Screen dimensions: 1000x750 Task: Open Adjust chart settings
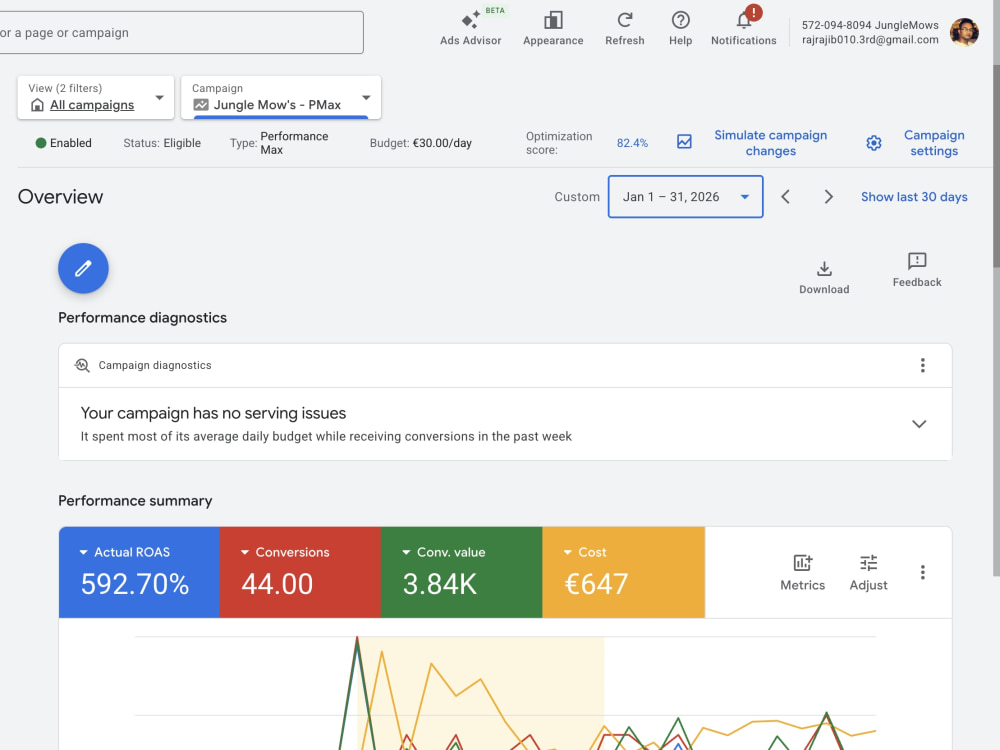point(868,572)
